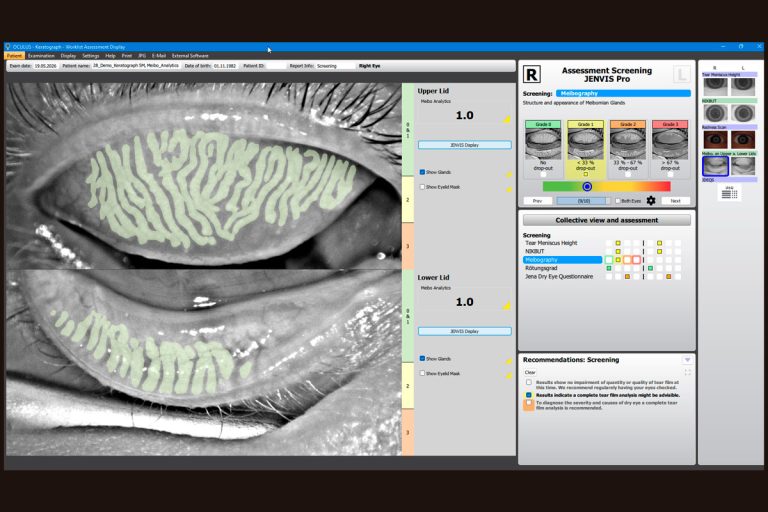Check the Grade 3 drop-out box
768x512 pixels.
(670, 174)
